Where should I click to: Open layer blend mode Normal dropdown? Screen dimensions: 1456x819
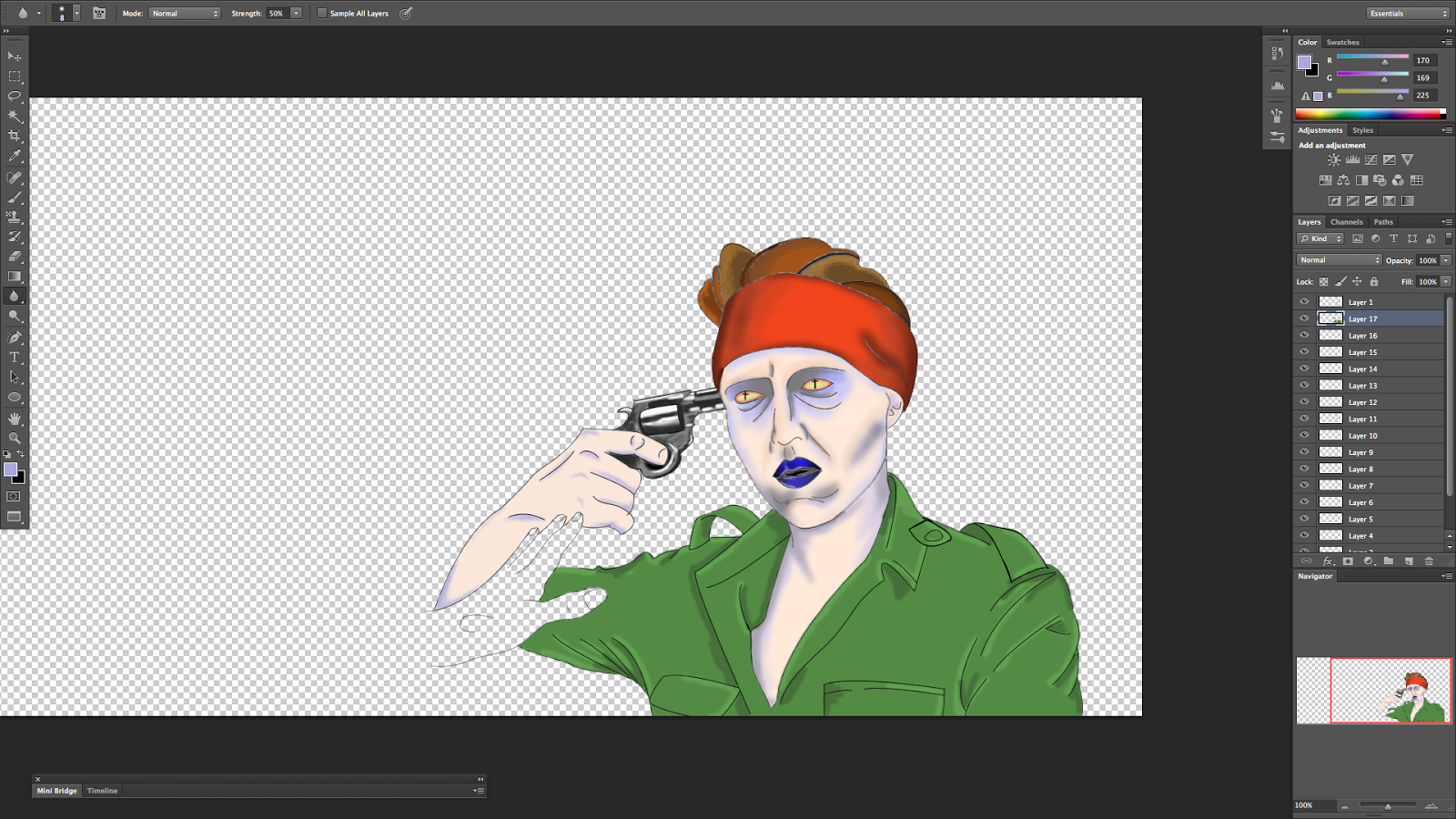pyautogui.click(x=1339, y=260)
